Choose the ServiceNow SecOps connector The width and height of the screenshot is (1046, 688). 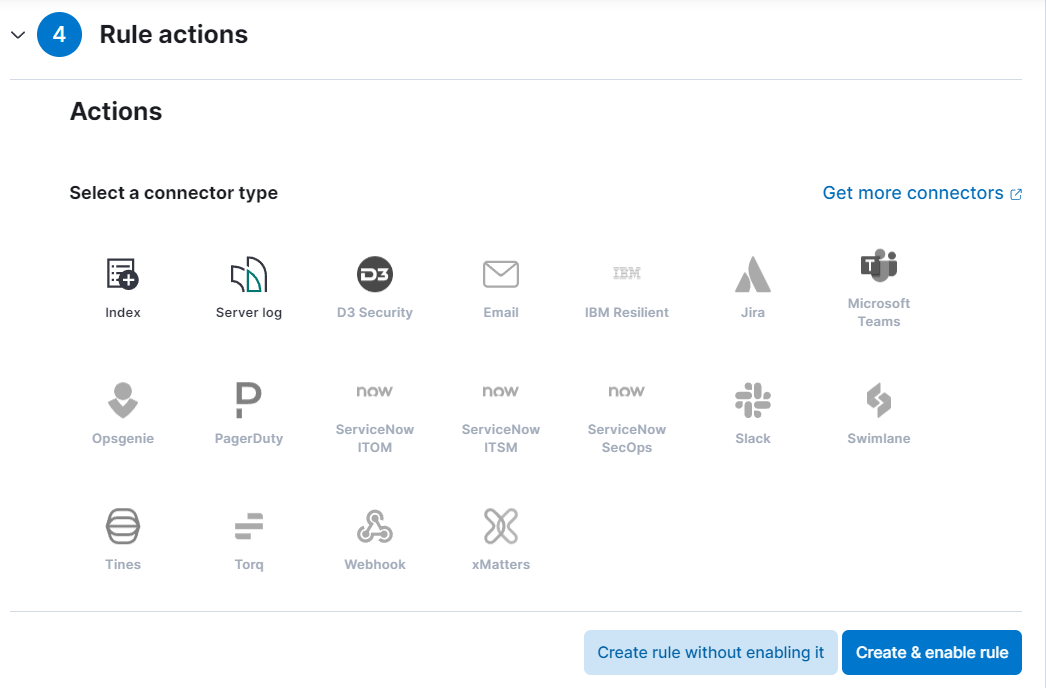click(627, 418)
